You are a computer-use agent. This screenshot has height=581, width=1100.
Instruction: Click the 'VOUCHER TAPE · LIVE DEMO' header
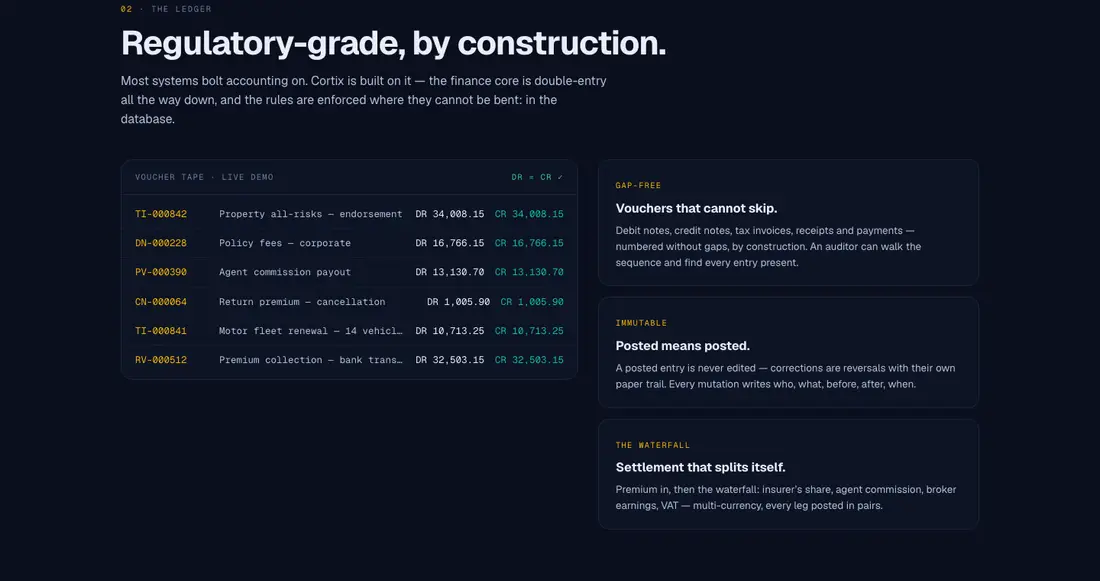tap(204, 178)
